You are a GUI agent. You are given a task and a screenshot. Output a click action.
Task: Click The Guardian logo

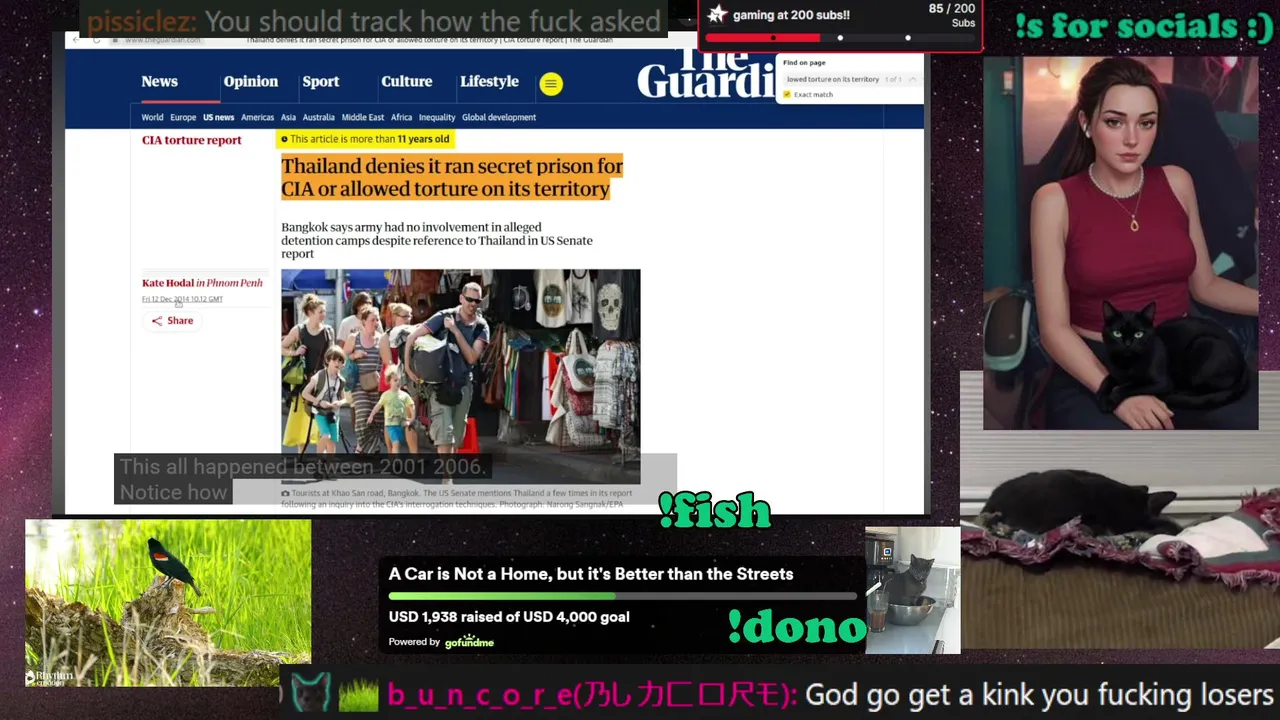706,72
